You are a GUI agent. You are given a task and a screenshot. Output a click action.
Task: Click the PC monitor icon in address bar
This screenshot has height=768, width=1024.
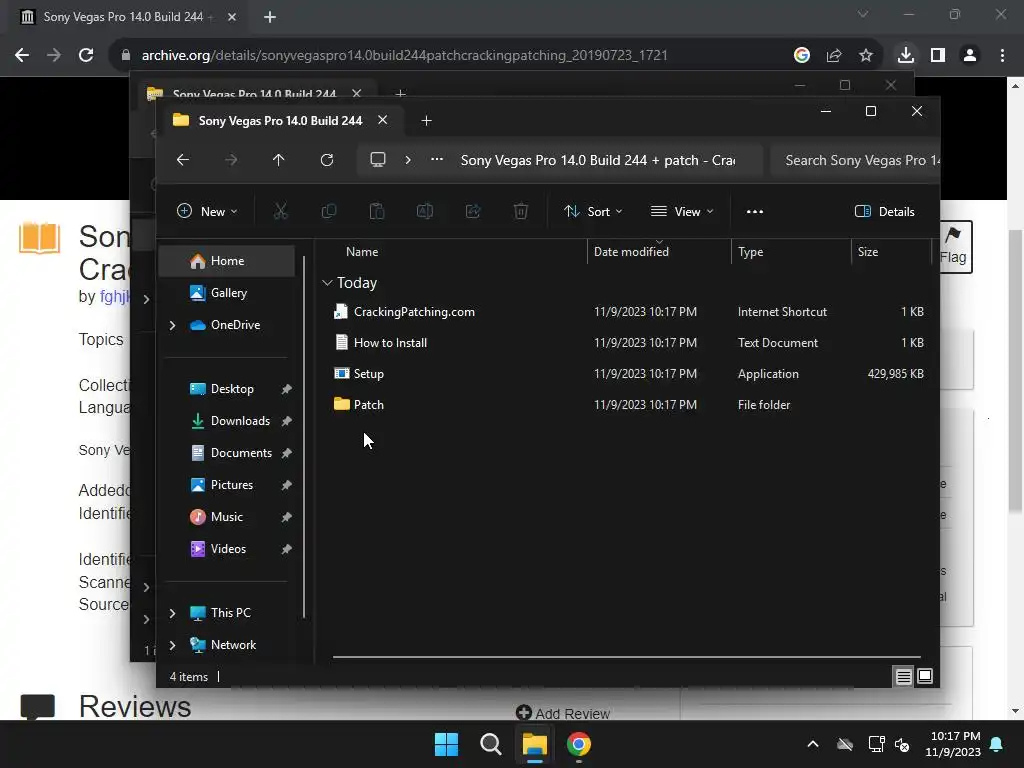[377, 160]
